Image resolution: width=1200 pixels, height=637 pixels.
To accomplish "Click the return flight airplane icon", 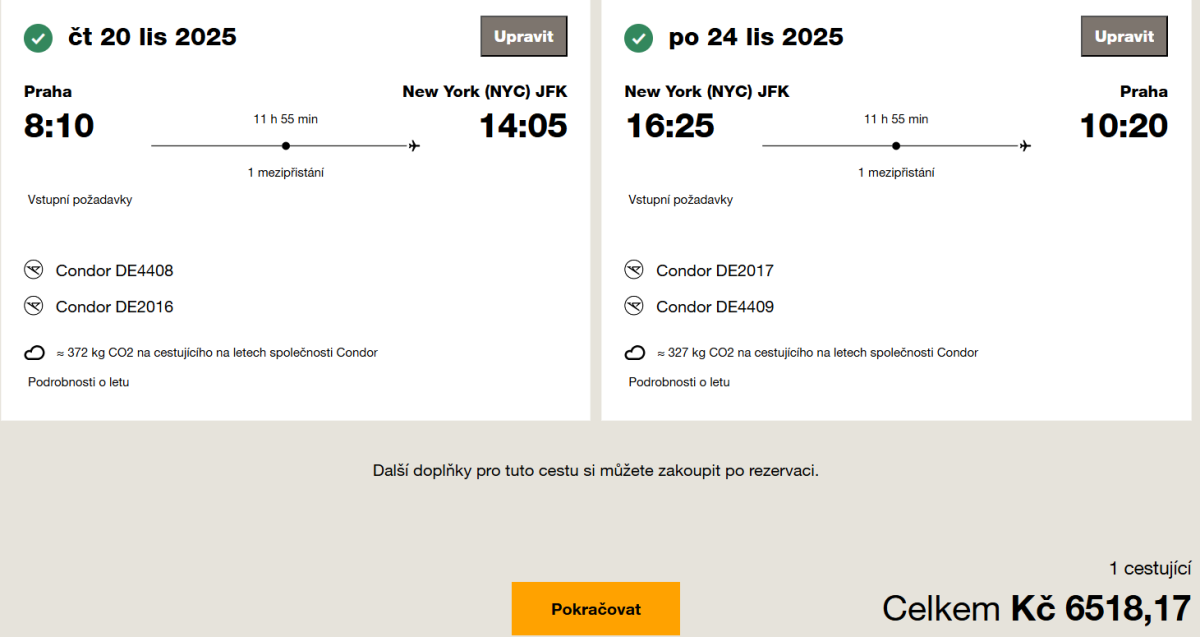I will click(1024, 146).
